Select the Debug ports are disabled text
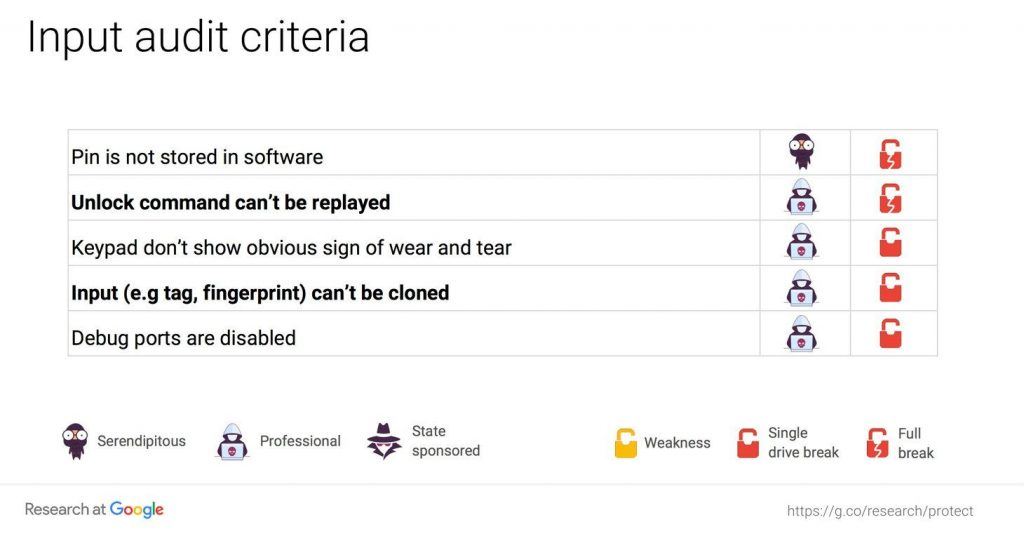 click(x=184, y=338)
